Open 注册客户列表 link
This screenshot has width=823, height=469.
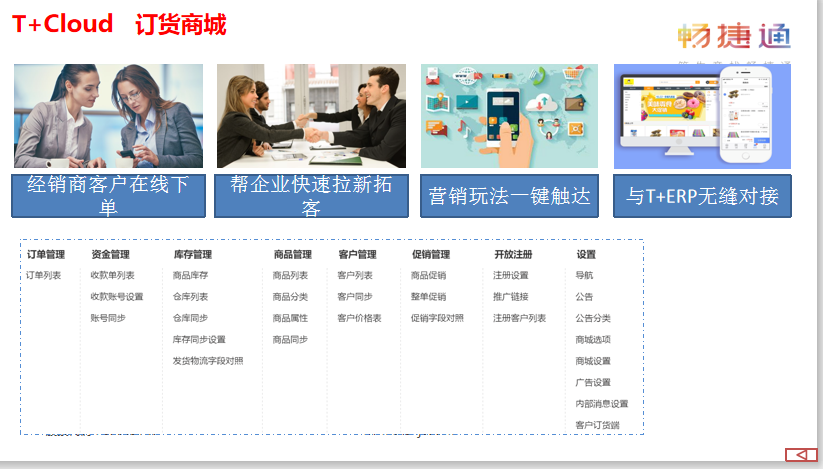[520, 318]
